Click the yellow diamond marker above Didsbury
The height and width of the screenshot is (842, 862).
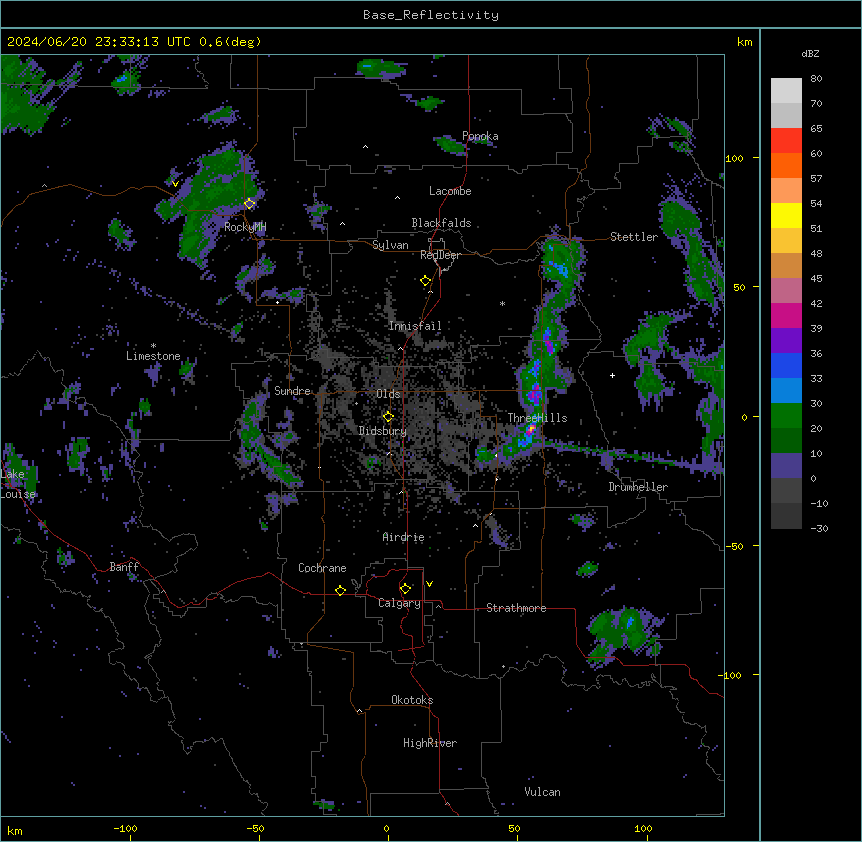pos(388,416)
